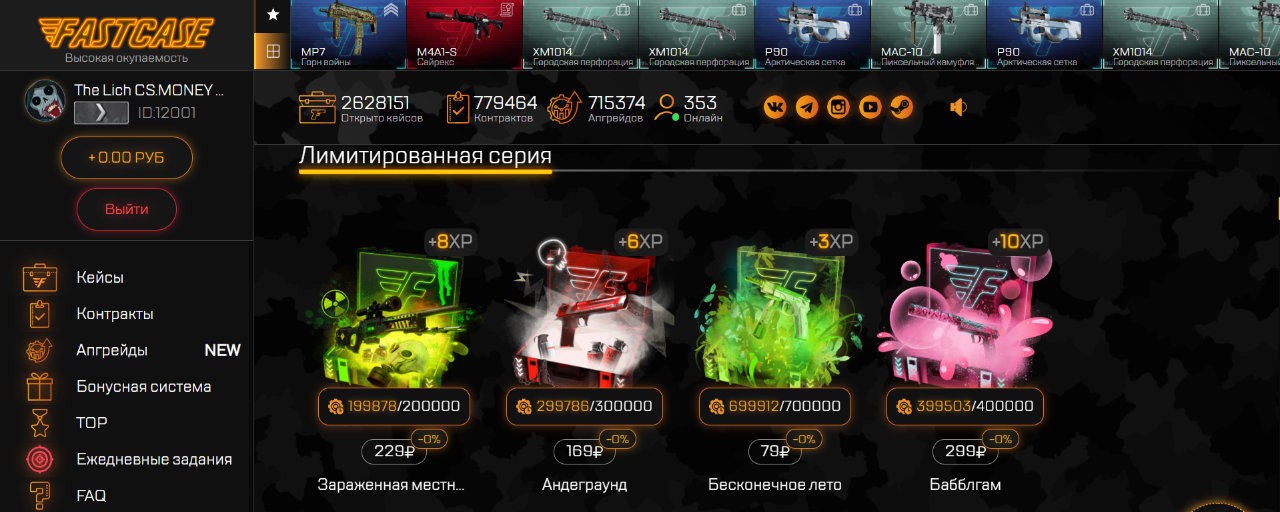
Task: Open the YouTube channel icon
Action: 870,106
